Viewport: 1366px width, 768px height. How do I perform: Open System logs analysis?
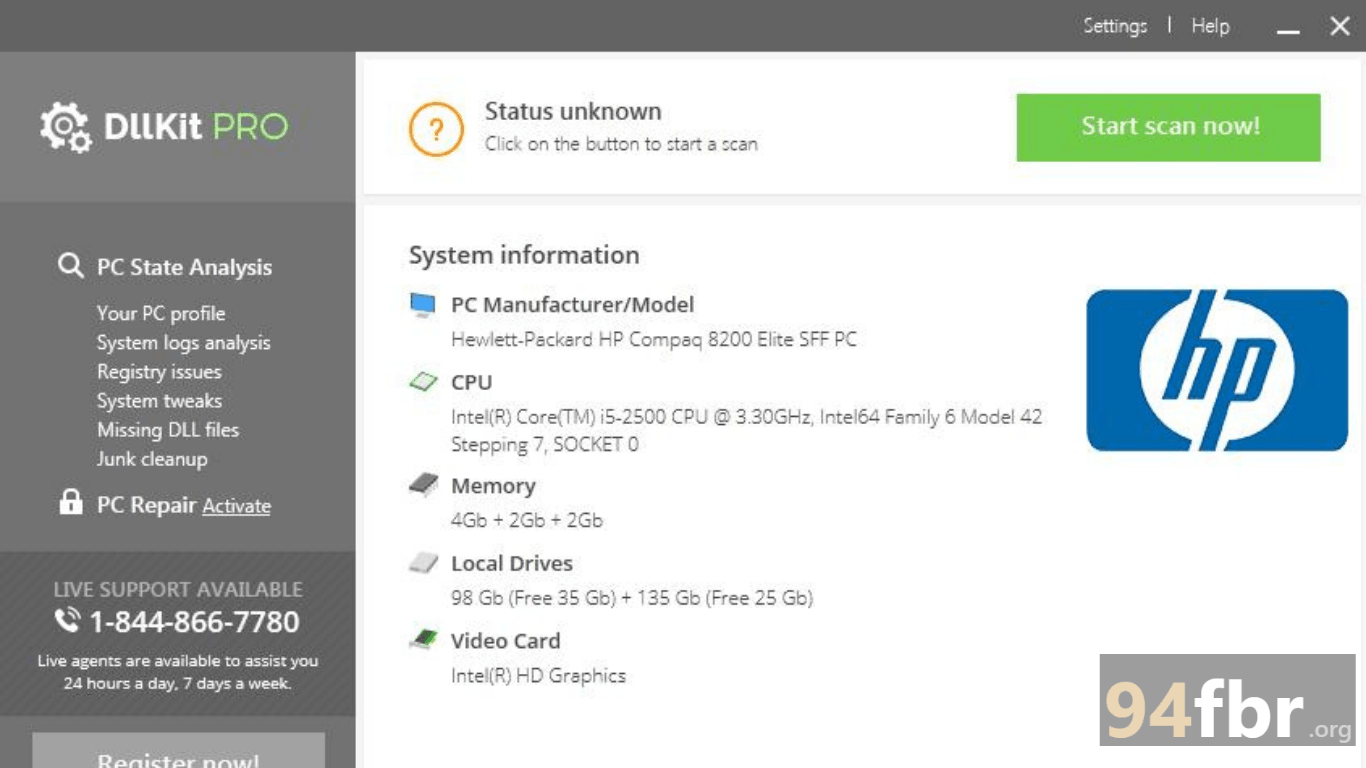[183, 343]
